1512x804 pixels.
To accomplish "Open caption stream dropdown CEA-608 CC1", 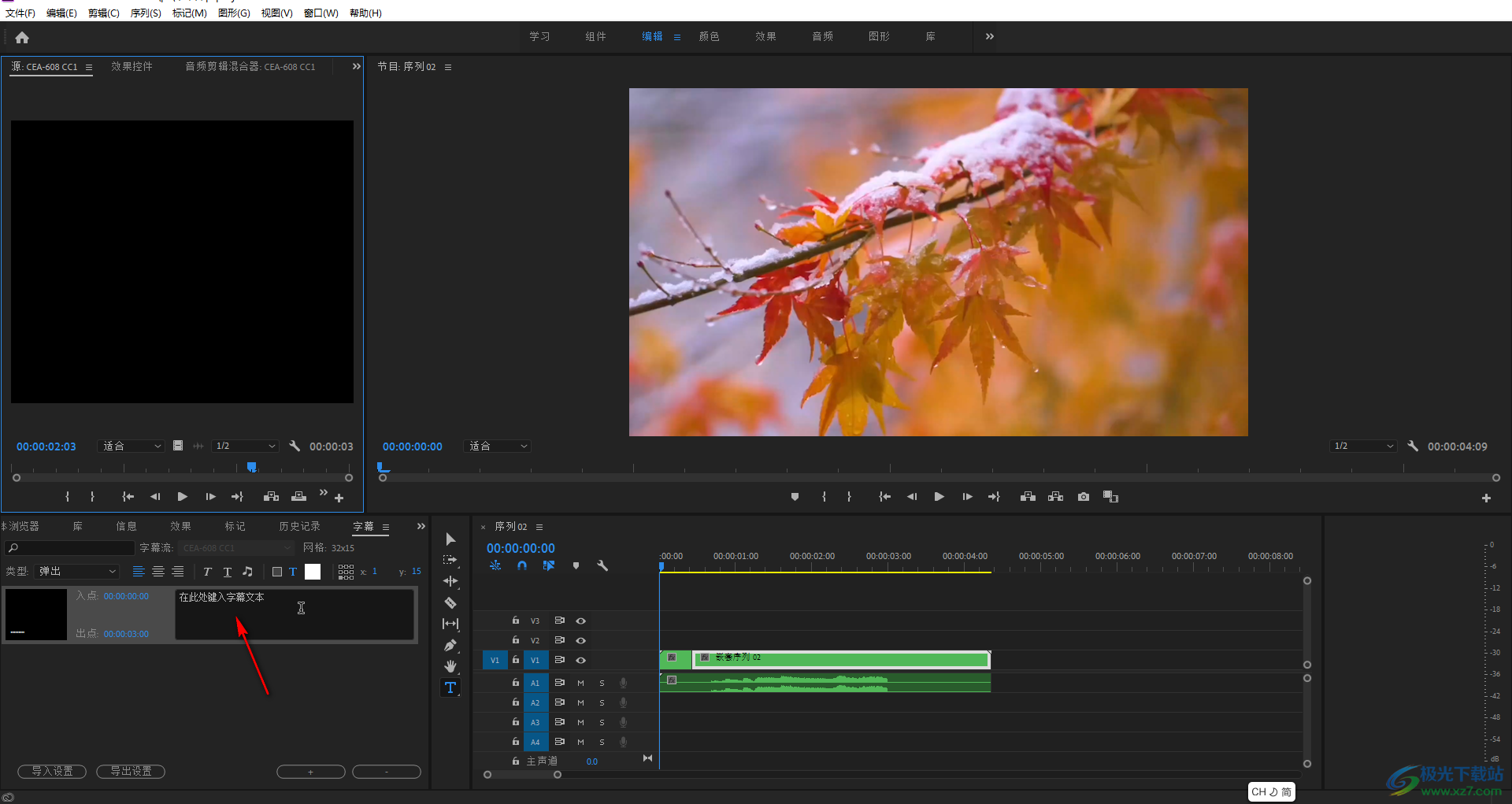I will pos(235,548).
